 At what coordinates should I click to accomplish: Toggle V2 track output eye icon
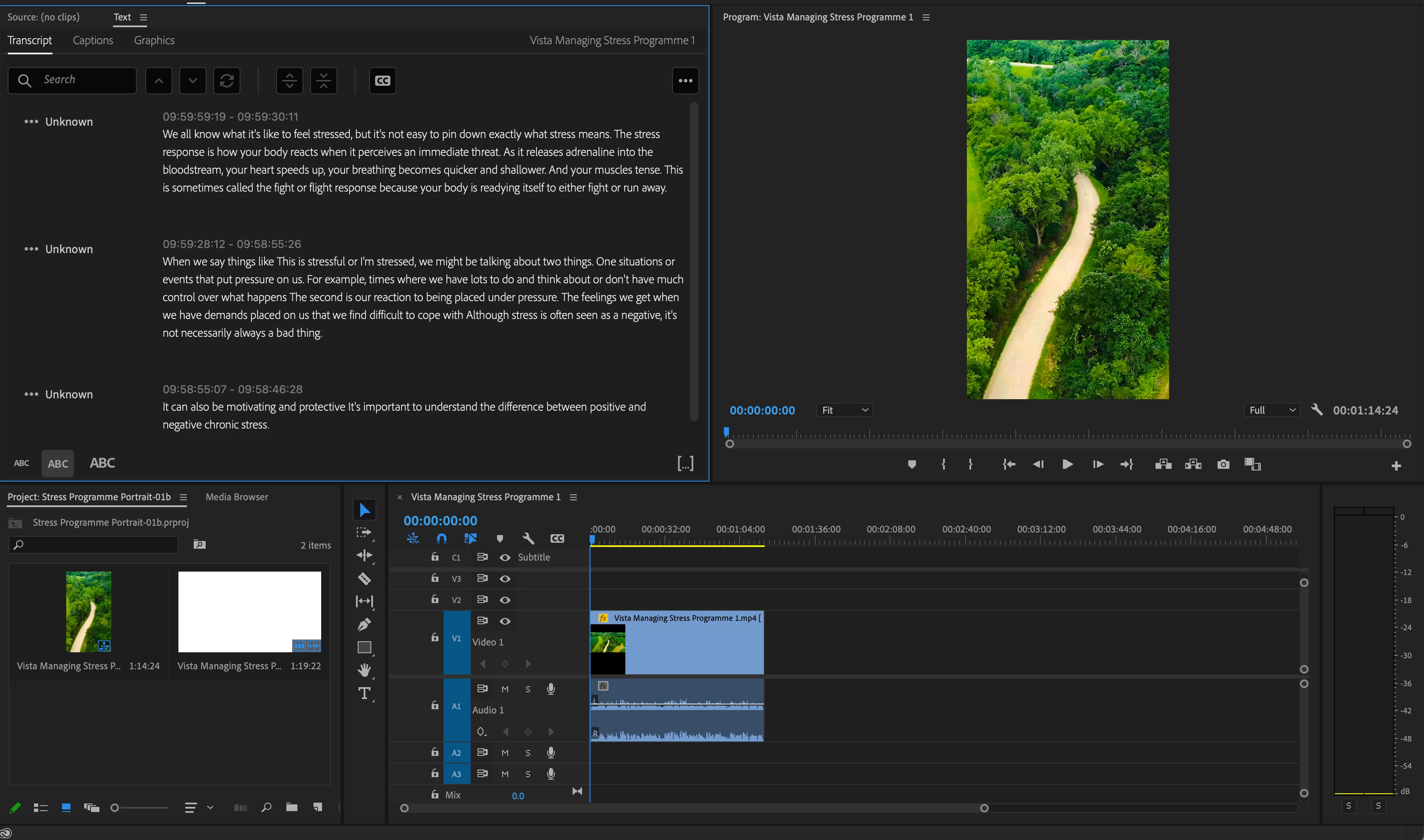pos(505,600)
